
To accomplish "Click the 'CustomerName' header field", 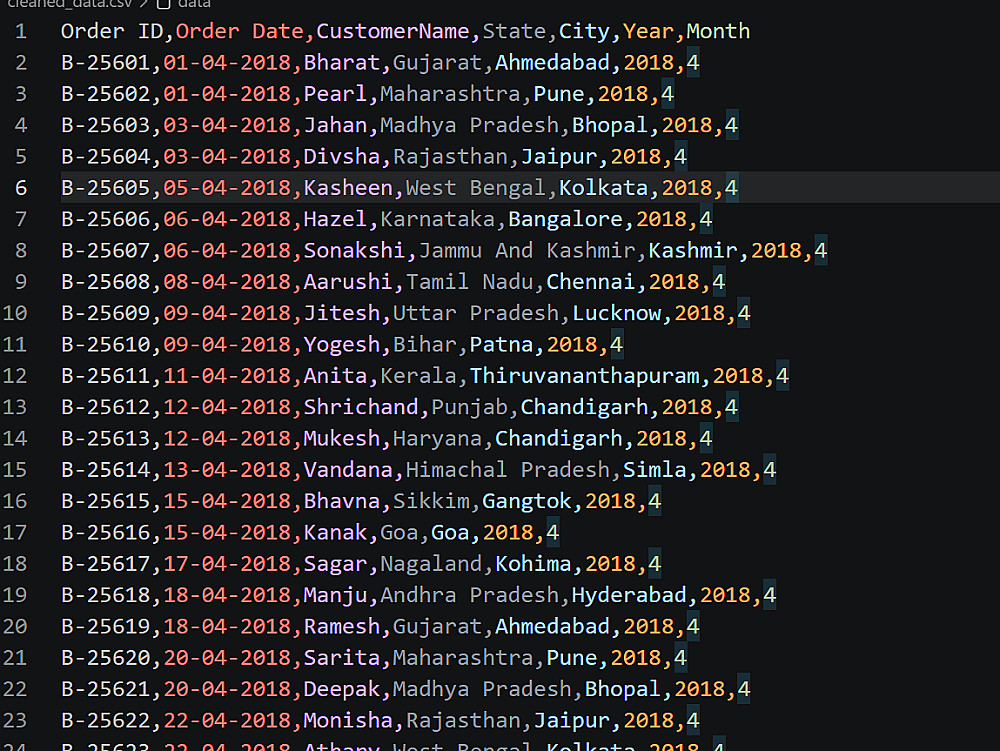I will click(x=393, y=31).
